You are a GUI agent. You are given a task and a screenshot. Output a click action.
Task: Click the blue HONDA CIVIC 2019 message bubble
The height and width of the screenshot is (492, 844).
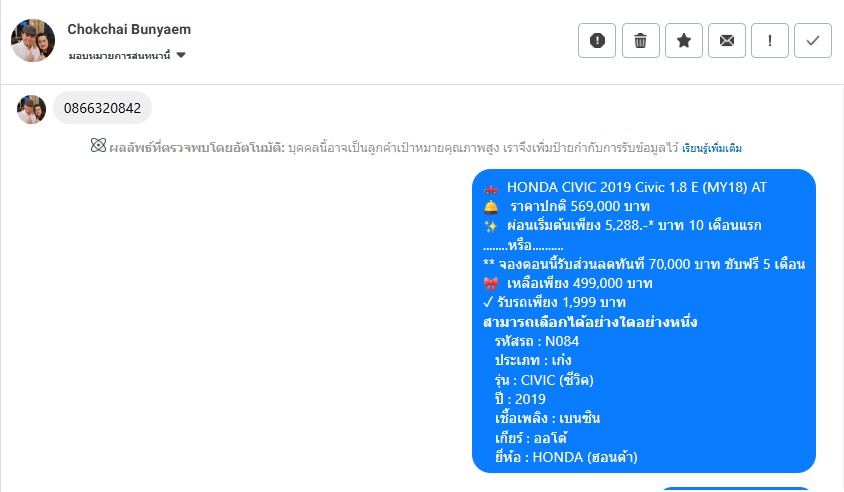[x=644, y=321]
